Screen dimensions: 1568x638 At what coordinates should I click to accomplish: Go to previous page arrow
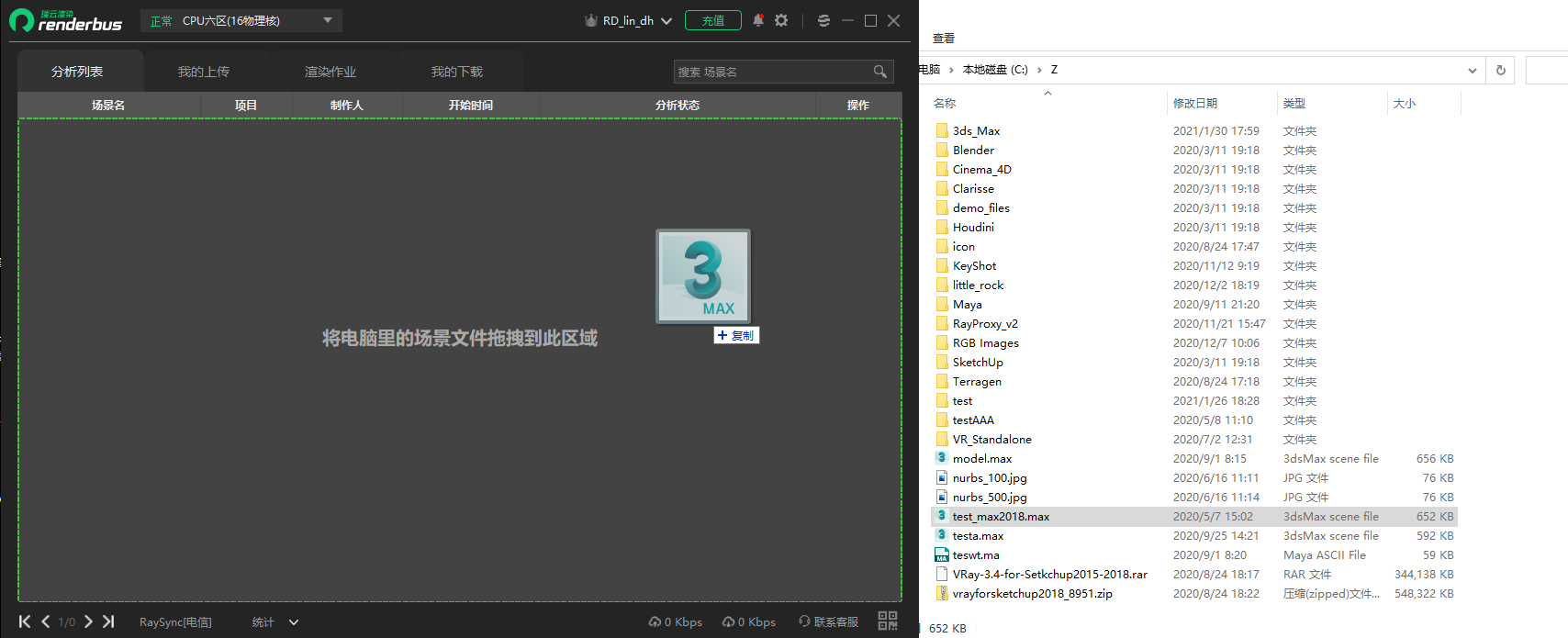pos(46,621)
